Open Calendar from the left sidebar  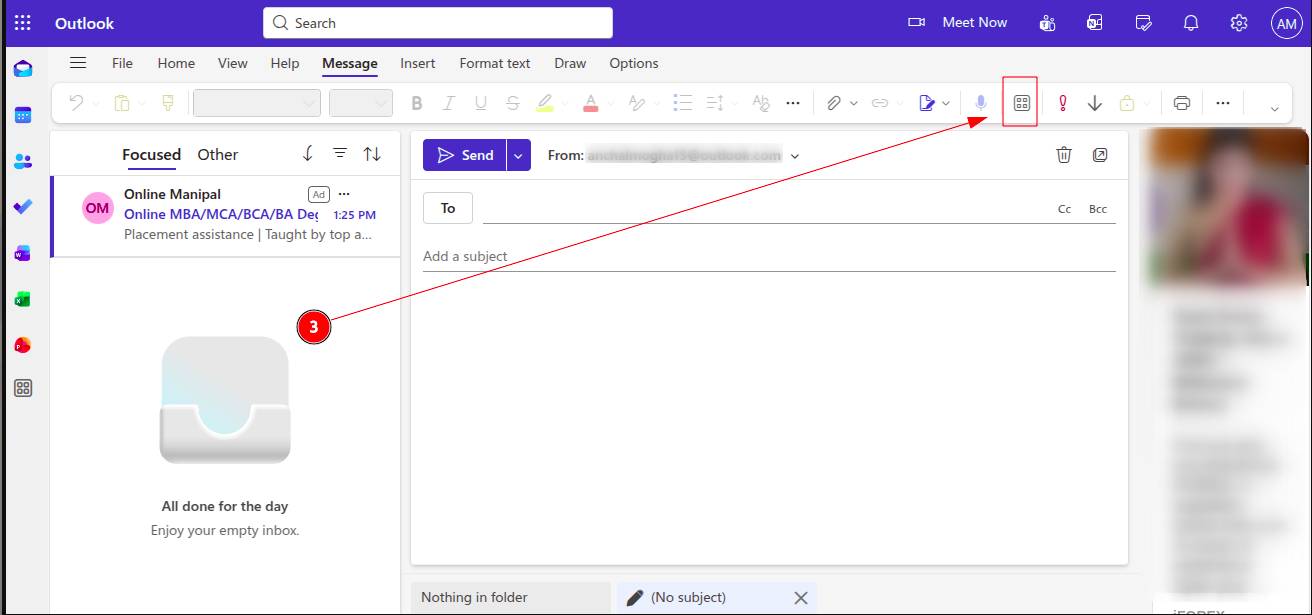coord(23,115)
